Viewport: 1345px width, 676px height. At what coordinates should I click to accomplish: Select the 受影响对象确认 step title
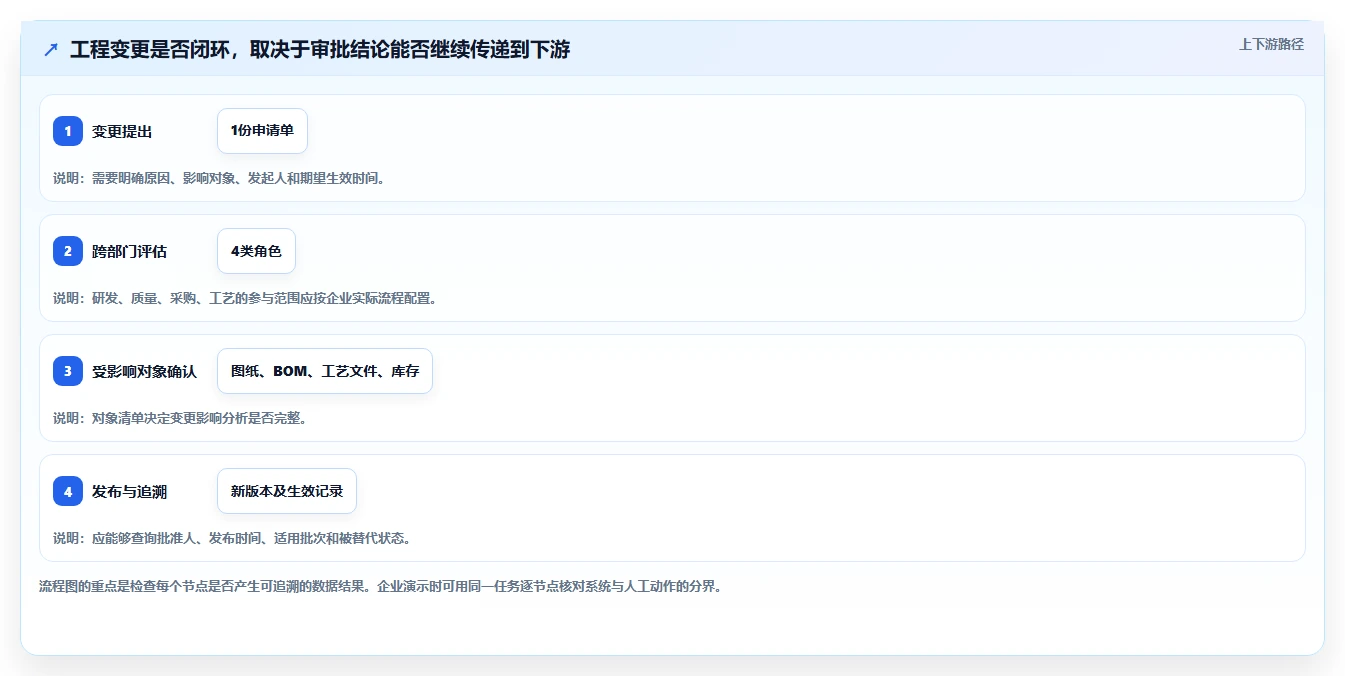click(144, 371)
